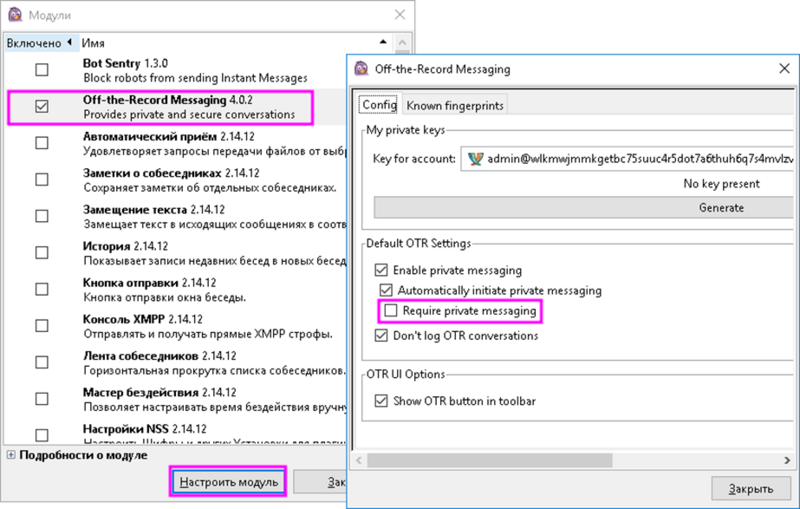Enable the Автоматический приём plugin checkbox
The height and width of the screenshot is (509, 800).
pos(42,143)
